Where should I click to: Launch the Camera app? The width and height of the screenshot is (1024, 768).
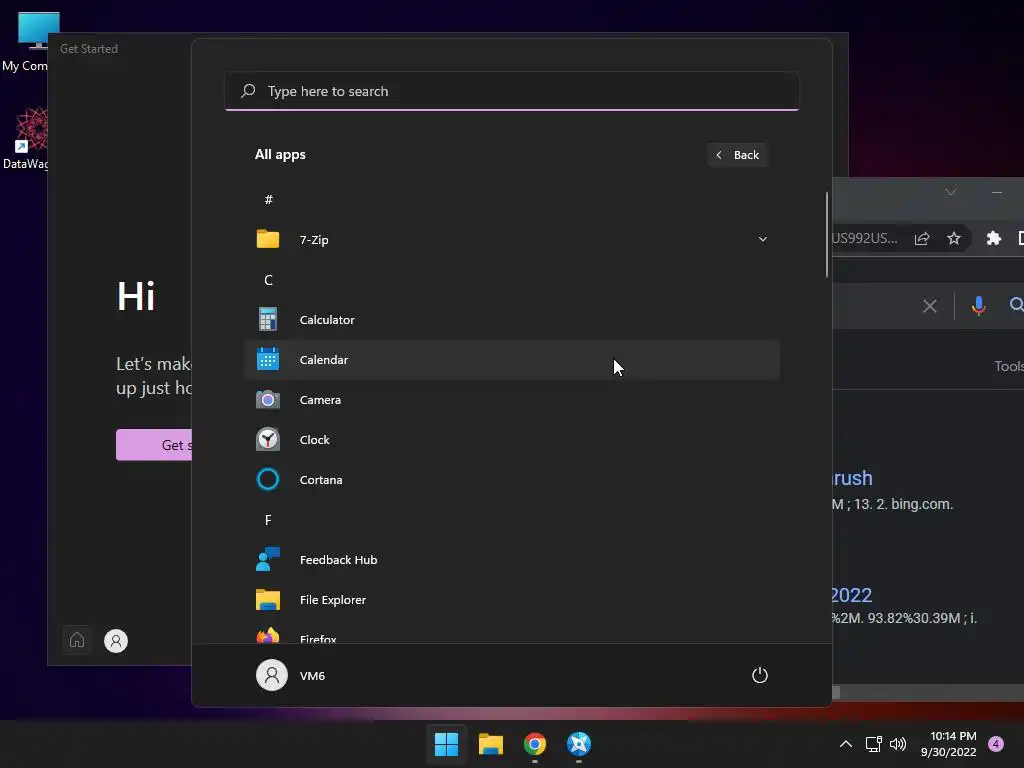(512, 400)
